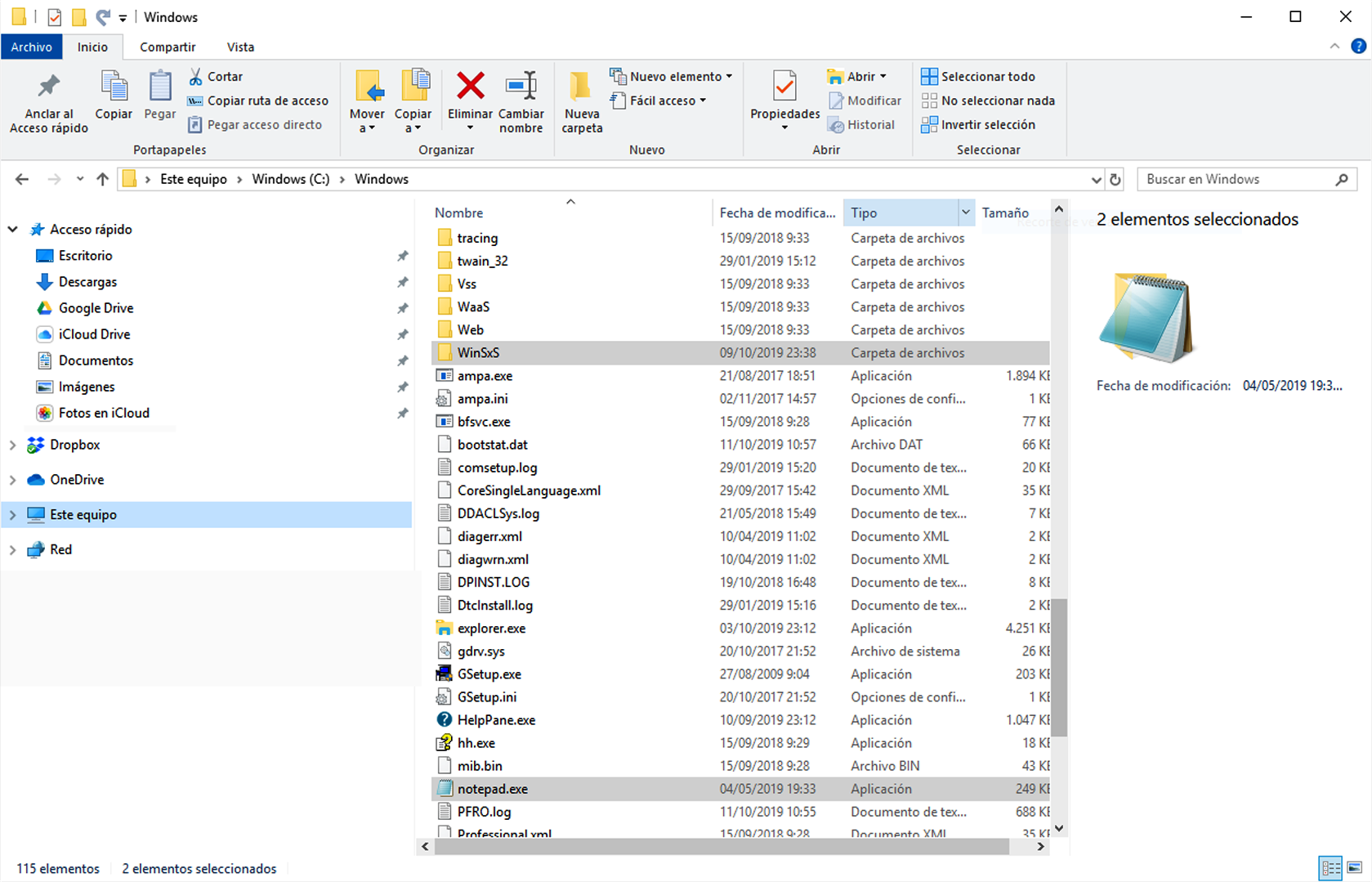Collapse the Acceso rápido tree
The width and height of the screenshot is (1372, 882).
(x=12, y=230)
